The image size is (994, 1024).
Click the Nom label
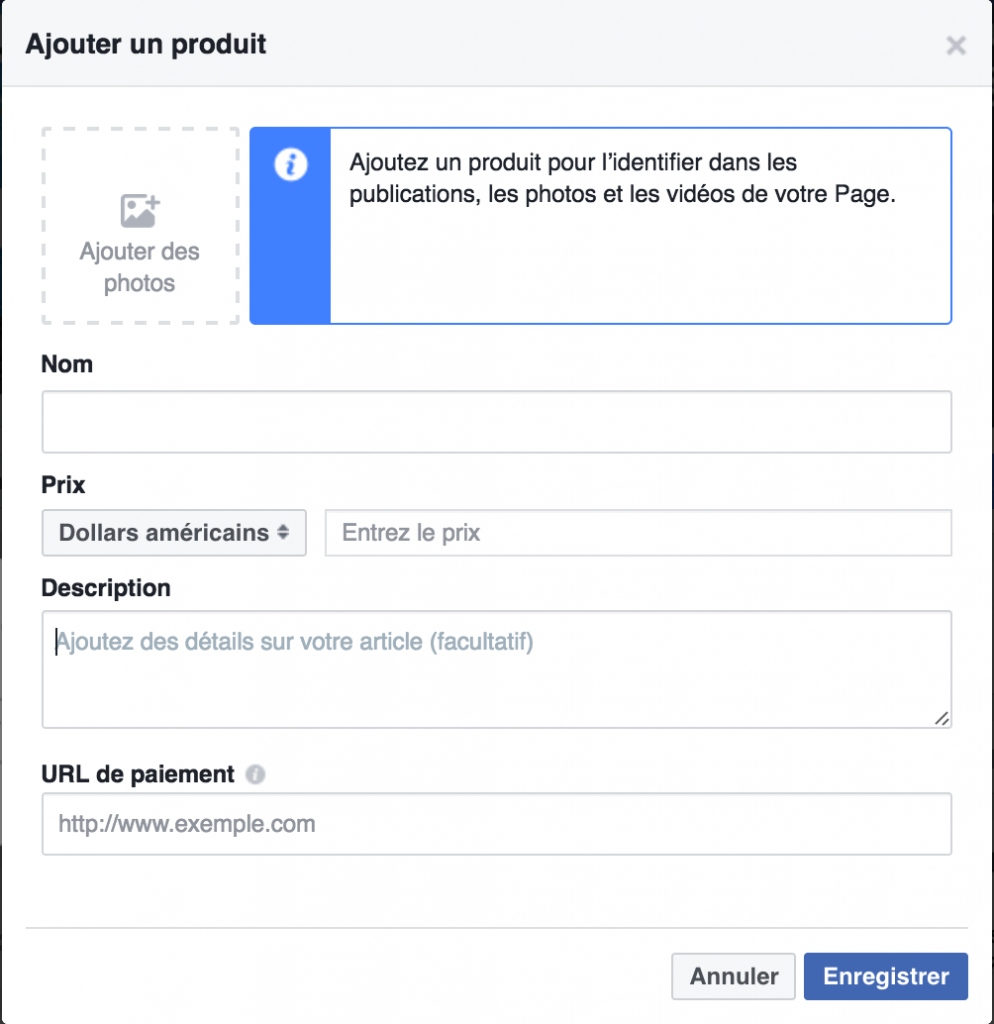click(66, 364)
